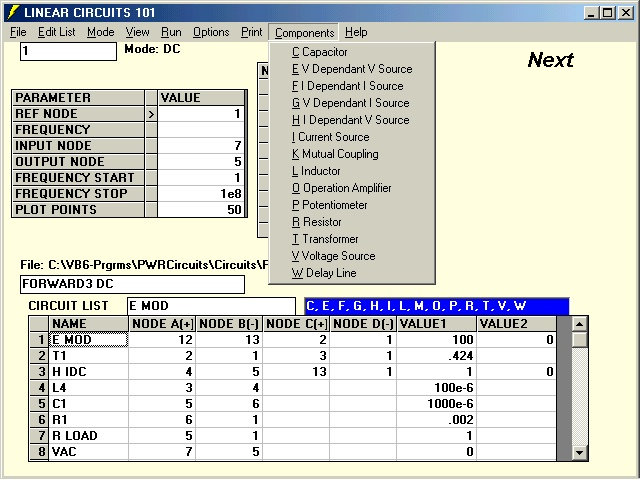The height and width of the screenshot is (480, 640).
Task: Click the Next label
Action: (550, 60)
